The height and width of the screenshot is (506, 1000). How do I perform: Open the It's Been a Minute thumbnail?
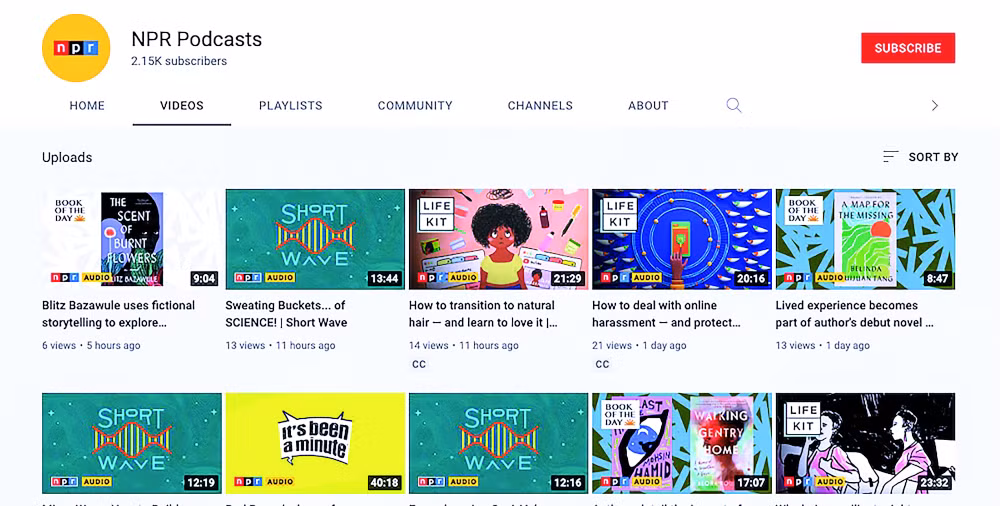tap(315, 443)
